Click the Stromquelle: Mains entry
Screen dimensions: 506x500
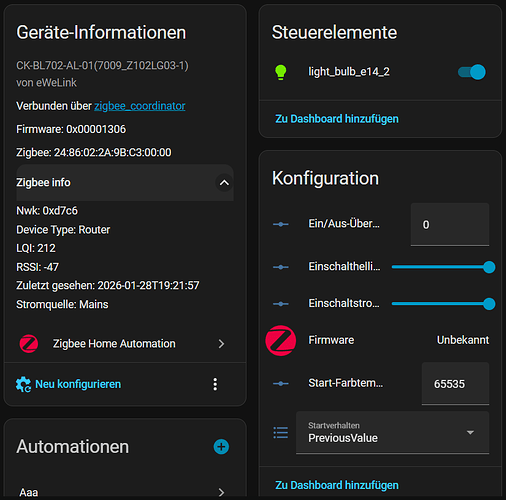pos(62,304)
